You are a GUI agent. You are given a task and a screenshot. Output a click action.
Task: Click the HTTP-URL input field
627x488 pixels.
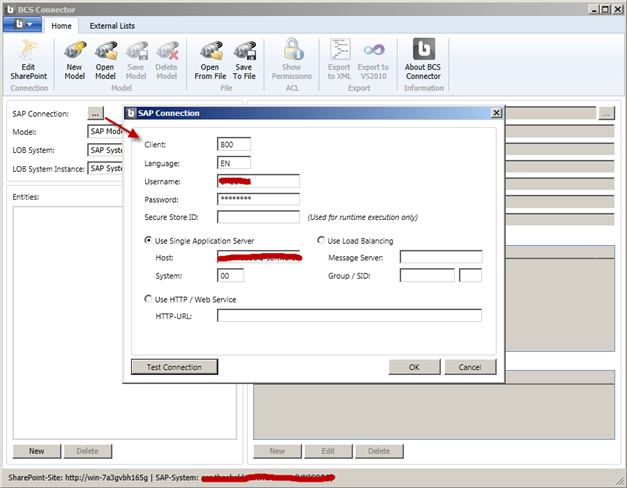349,316
